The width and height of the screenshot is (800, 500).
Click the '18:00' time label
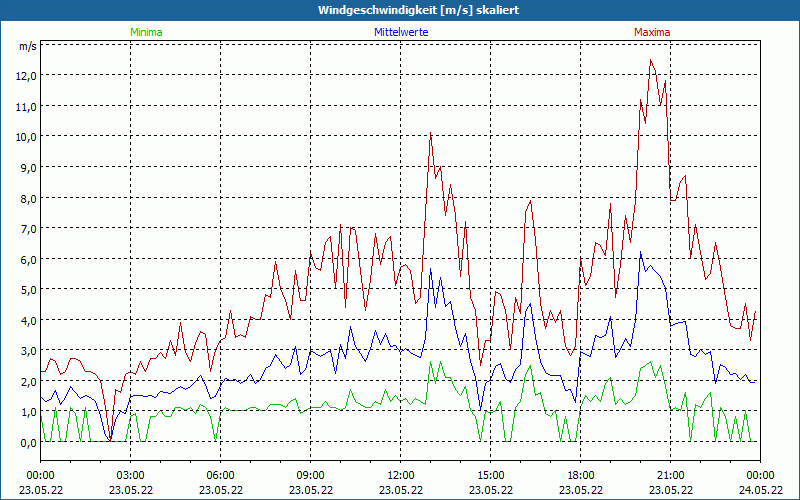[x=581, y=476]
